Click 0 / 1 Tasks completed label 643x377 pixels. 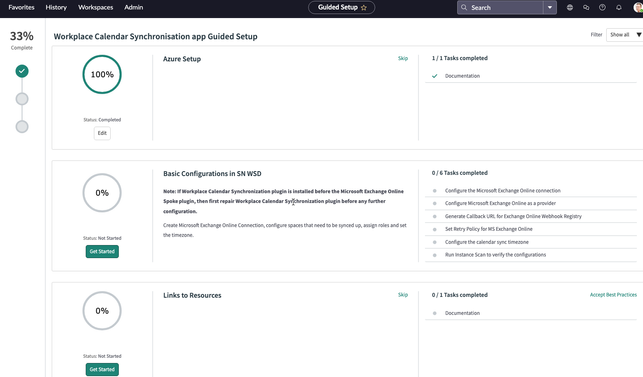coord(460,295)
